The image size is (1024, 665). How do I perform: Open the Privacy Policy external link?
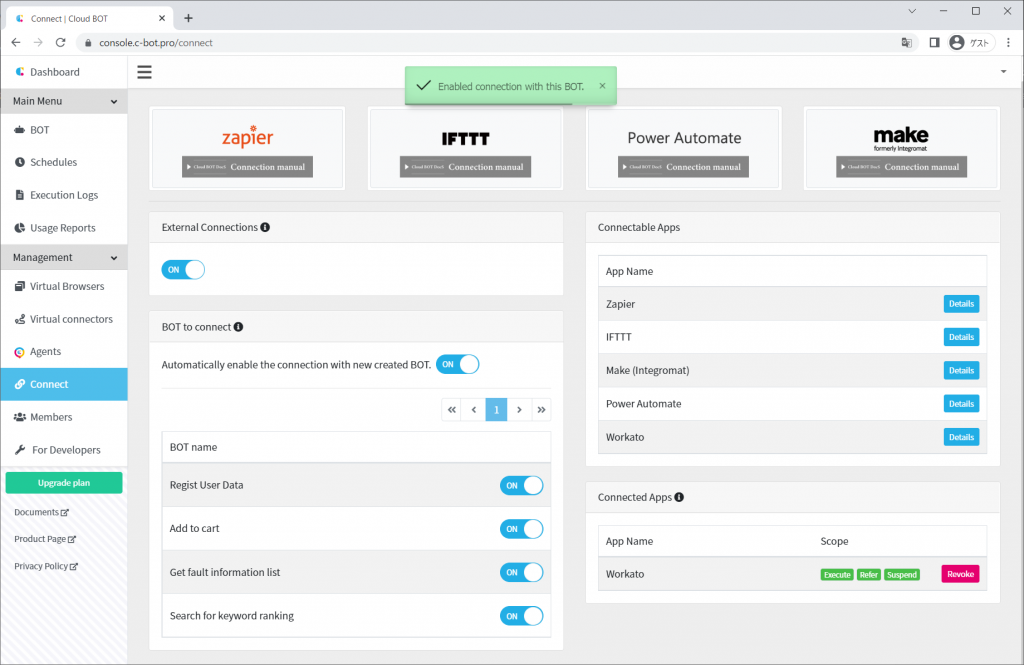tap(46, 566)
